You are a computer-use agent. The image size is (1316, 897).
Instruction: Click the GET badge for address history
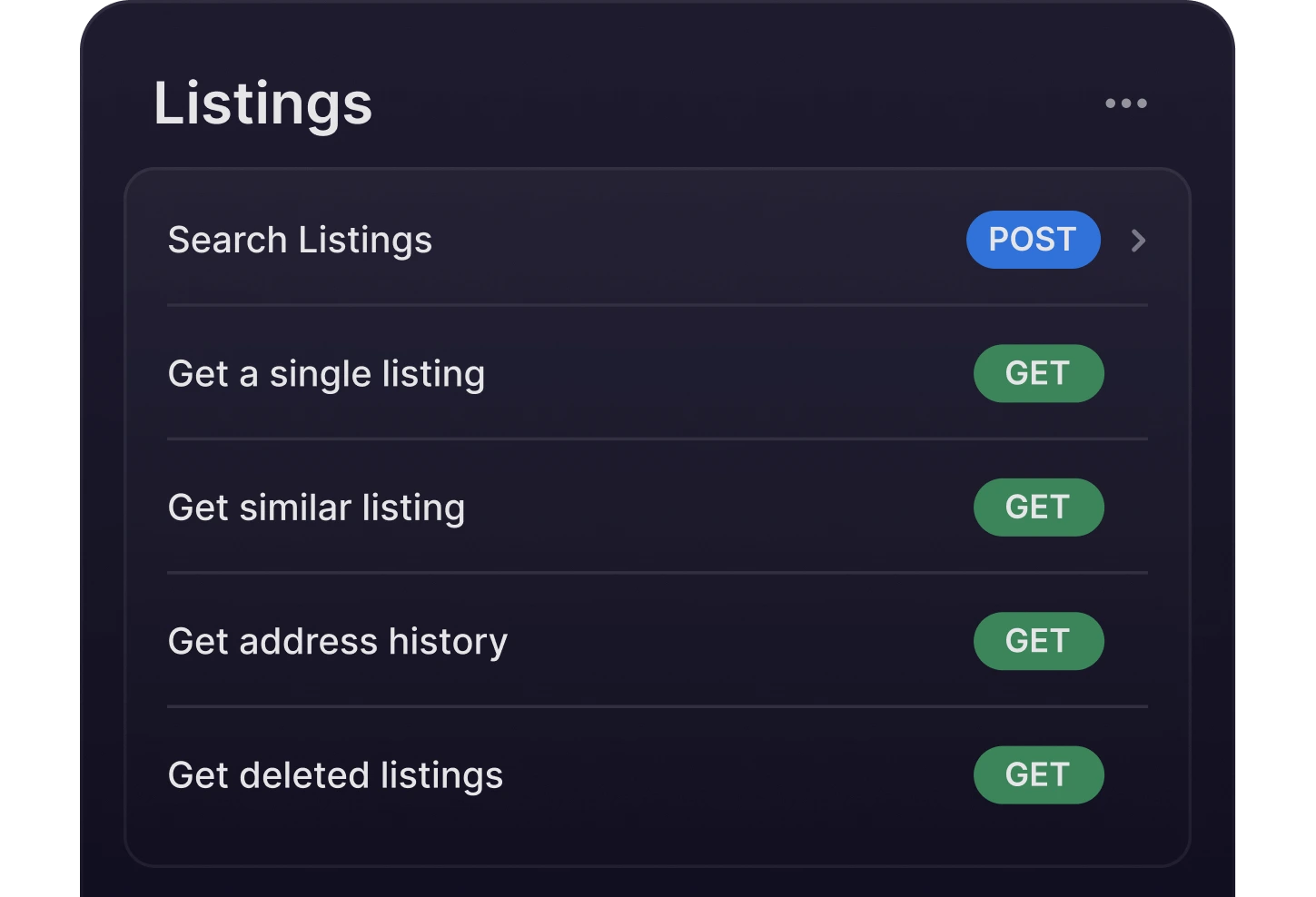coord(1038,641)
